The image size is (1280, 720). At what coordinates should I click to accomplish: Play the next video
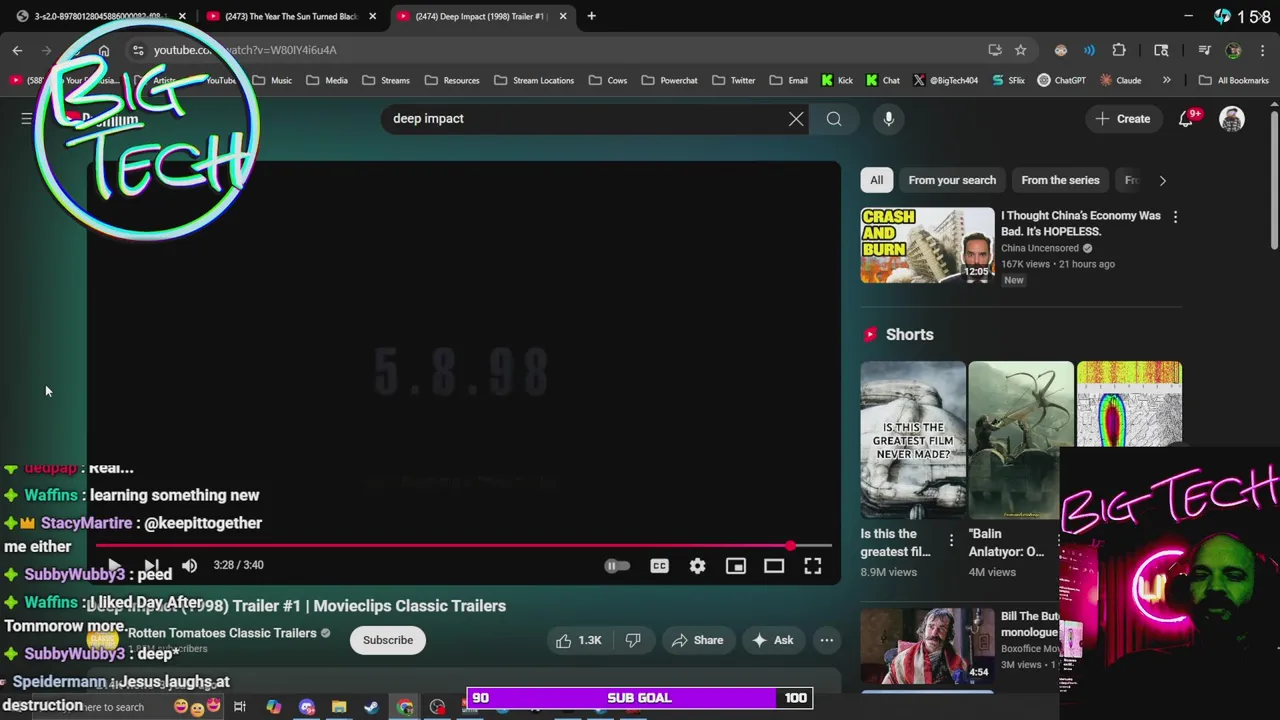[151, 565]
